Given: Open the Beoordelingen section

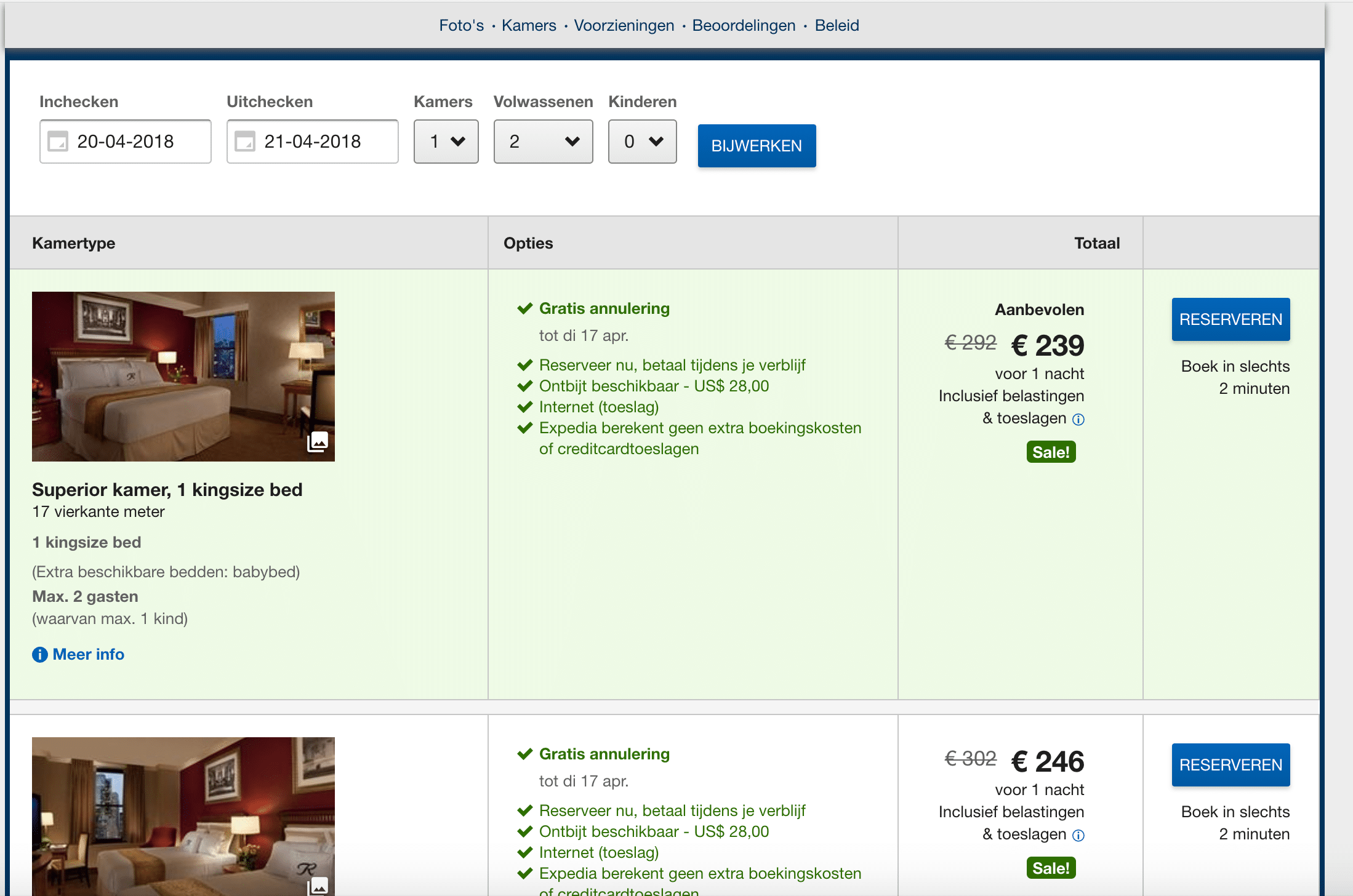Looking at the screenshot, I should 744,25.
